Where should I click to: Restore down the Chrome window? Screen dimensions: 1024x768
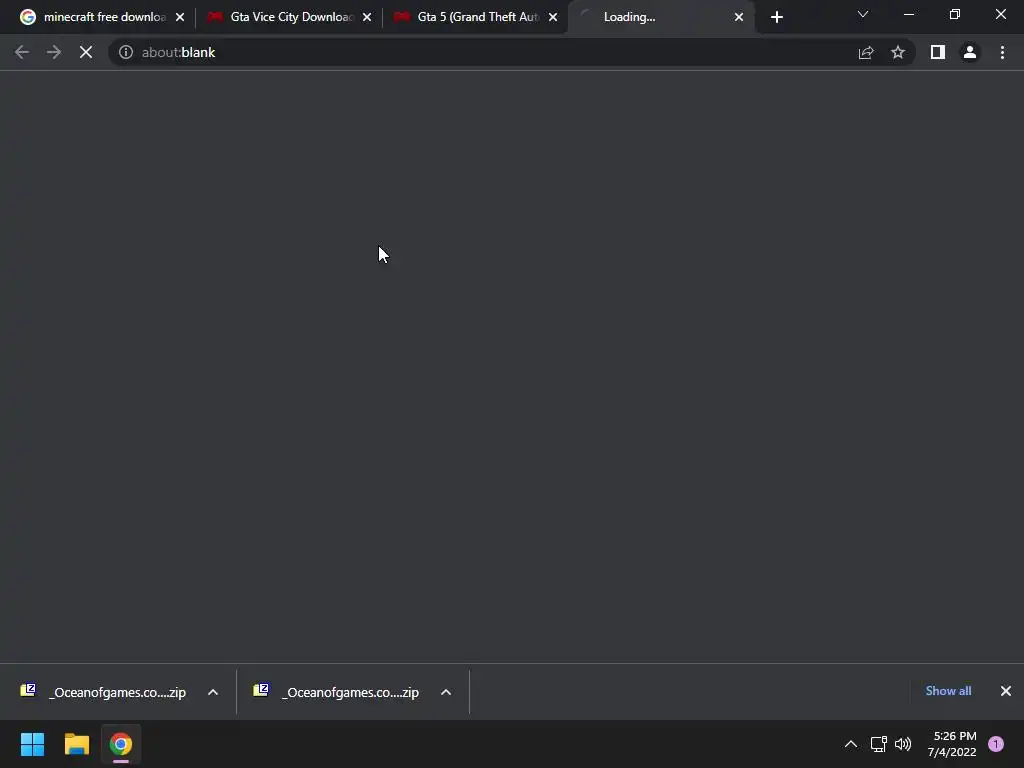955,14
